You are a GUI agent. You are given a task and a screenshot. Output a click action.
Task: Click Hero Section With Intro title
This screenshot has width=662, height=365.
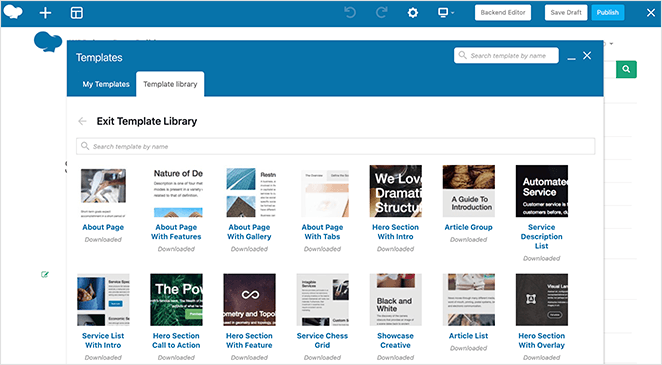[x=396, y=232]
